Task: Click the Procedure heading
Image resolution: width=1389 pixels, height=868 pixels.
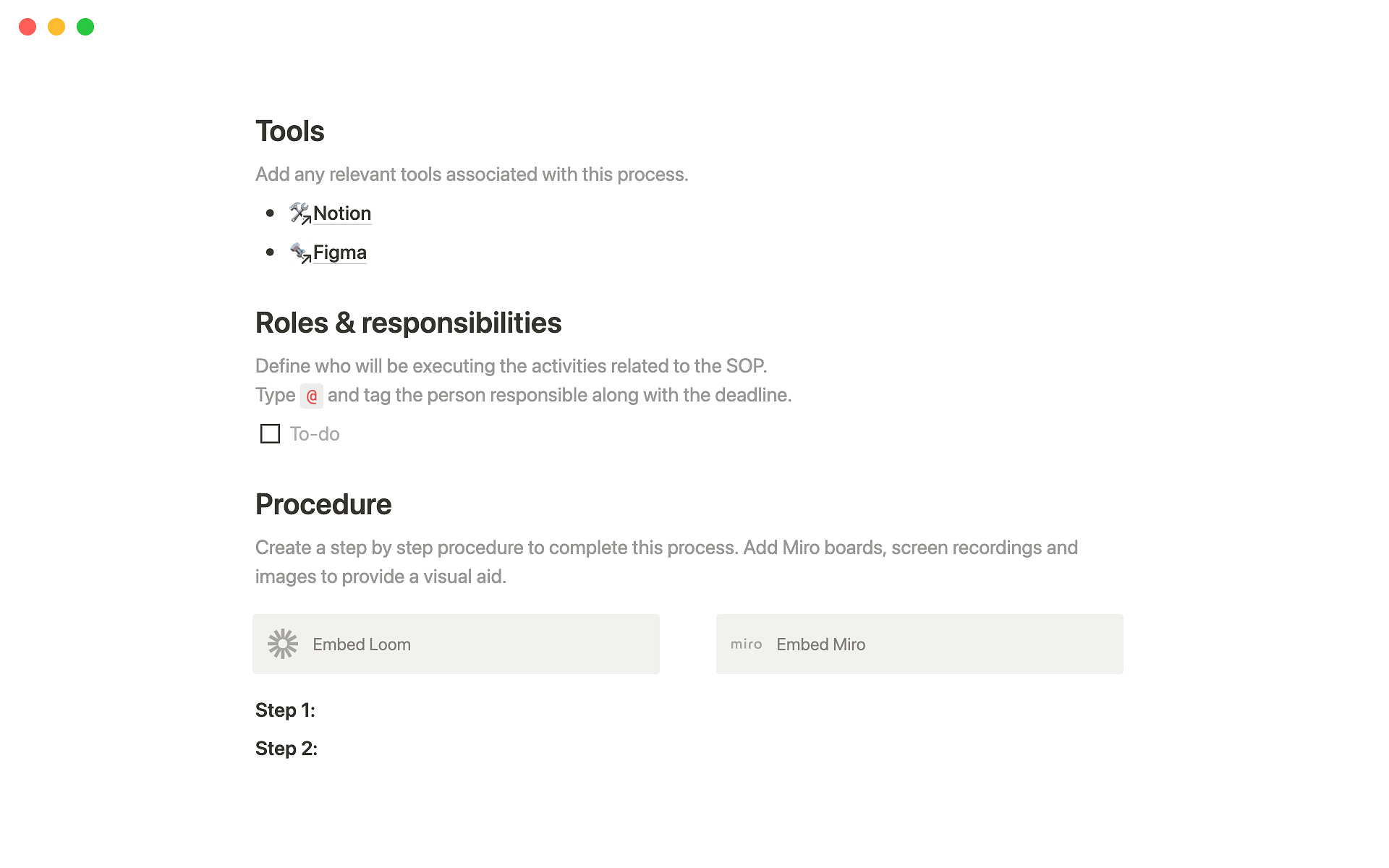Action: click(323, 505)
